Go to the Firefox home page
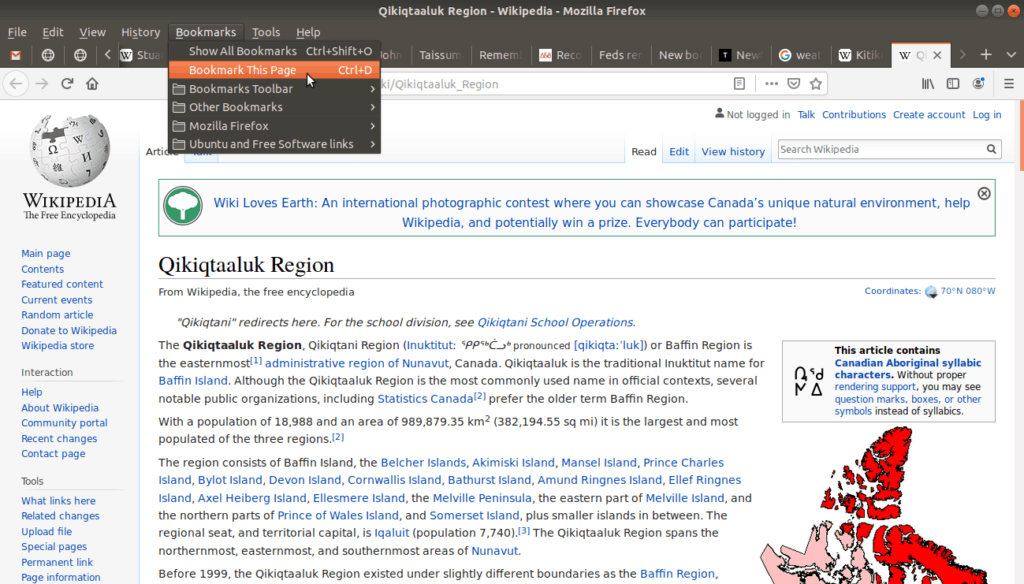The height and width of the screenshot is (584, 1024). tap(92, 84)
